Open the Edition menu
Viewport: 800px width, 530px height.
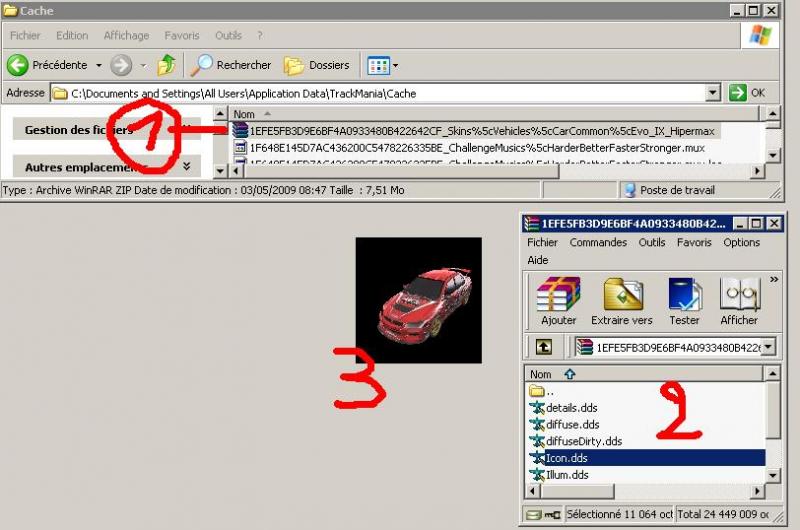pyautogui.click(x=72, y=35)
